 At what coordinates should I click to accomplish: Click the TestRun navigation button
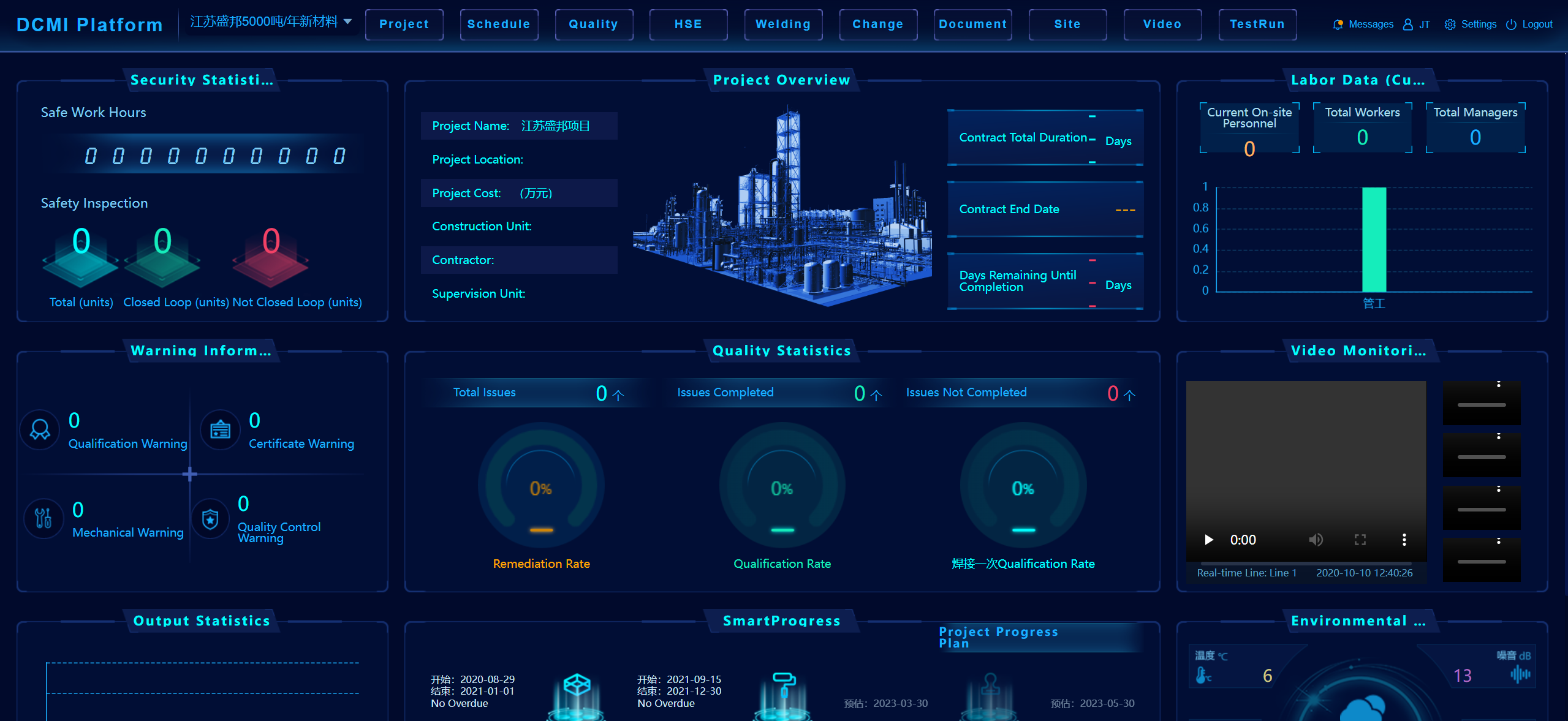point(1257,25)
